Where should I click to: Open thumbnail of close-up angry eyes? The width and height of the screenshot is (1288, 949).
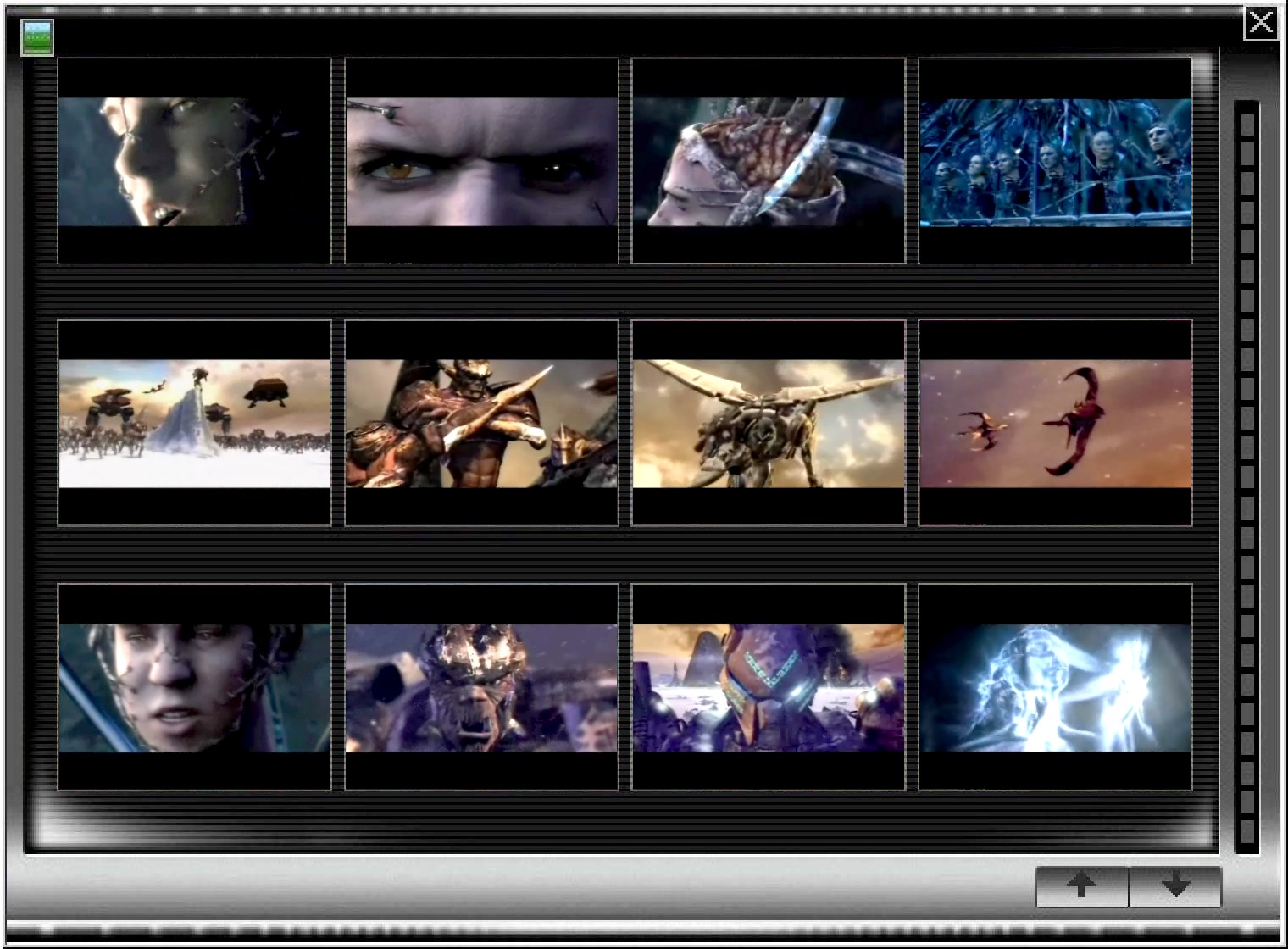[481, 161]
